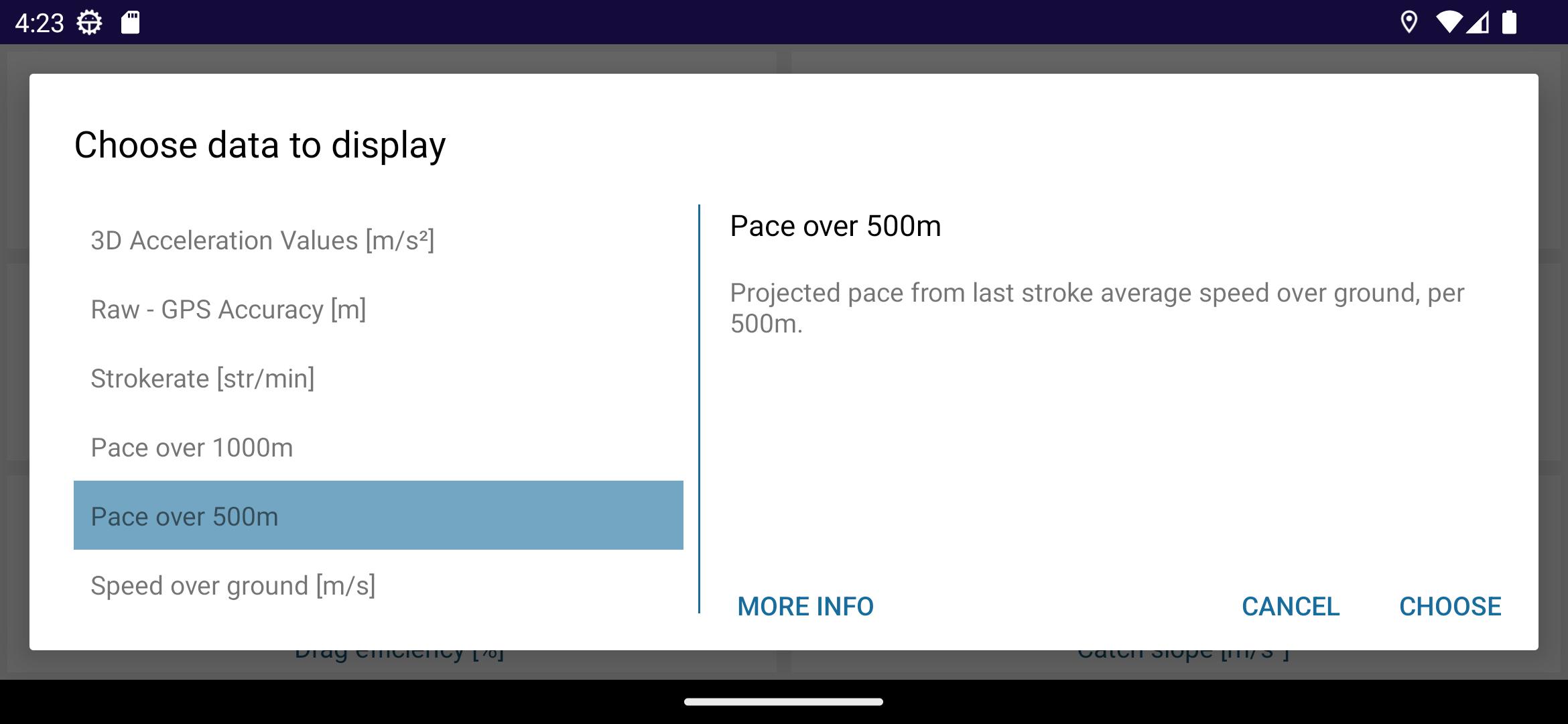Click the Choose data to display title
The height and width of the screenshot is (724, 1568).
coord(260,145)
